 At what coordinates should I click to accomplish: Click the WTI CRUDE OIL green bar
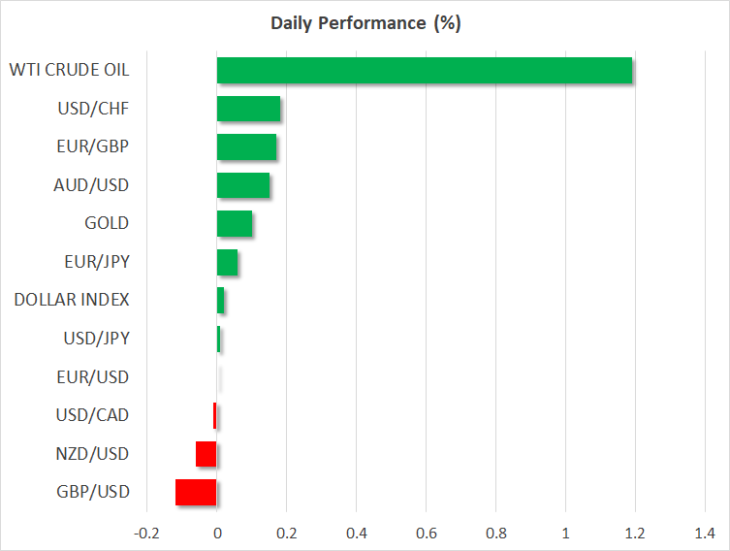[x=424, y=70]
